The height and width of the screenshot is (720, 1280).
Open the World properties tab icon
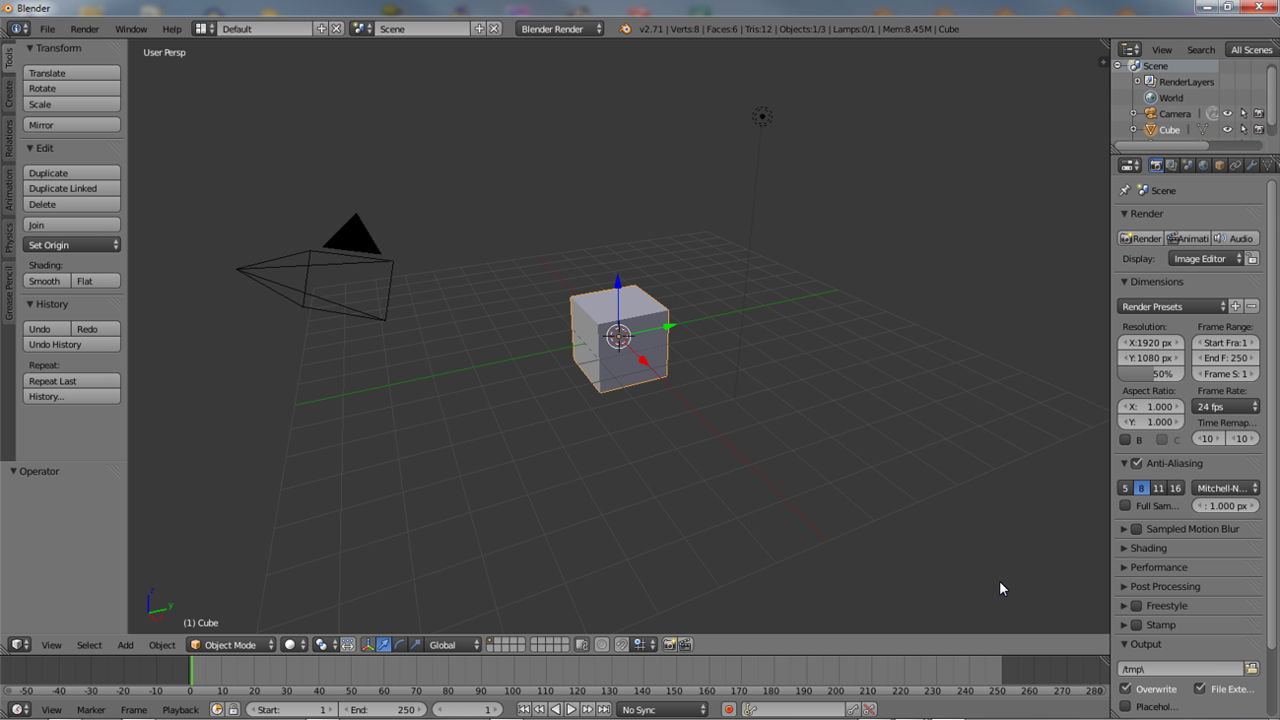pos(1203,165)
